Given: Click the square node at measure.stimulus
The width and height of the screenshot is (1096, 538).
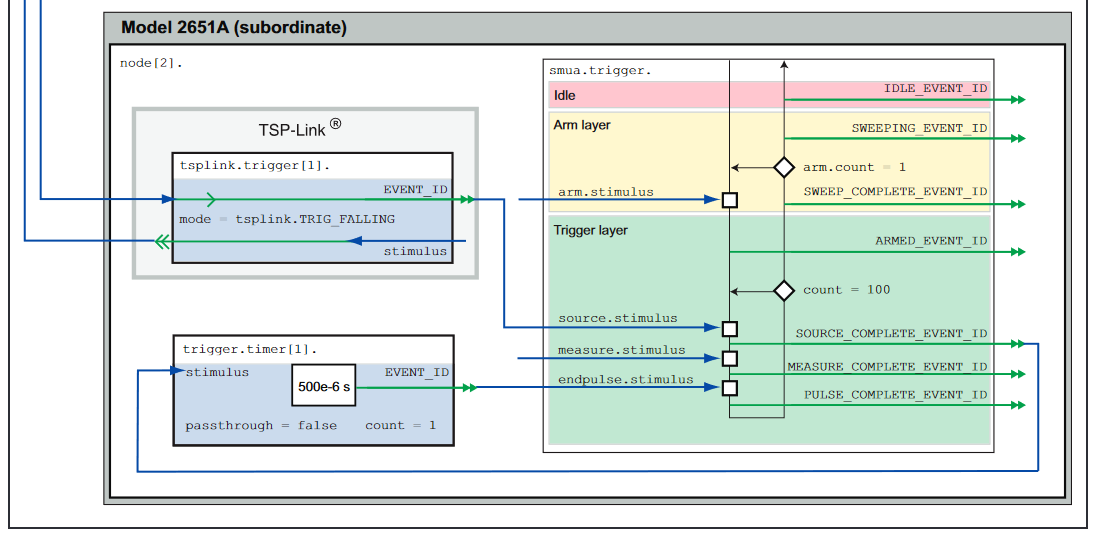Looking at the screenshot, I should pyautogui.click(x=730, y=358).
